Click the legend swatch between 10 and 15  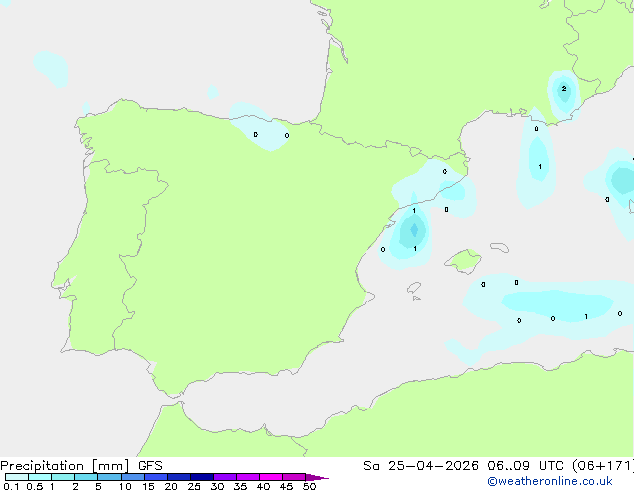[x=132, y=477]
